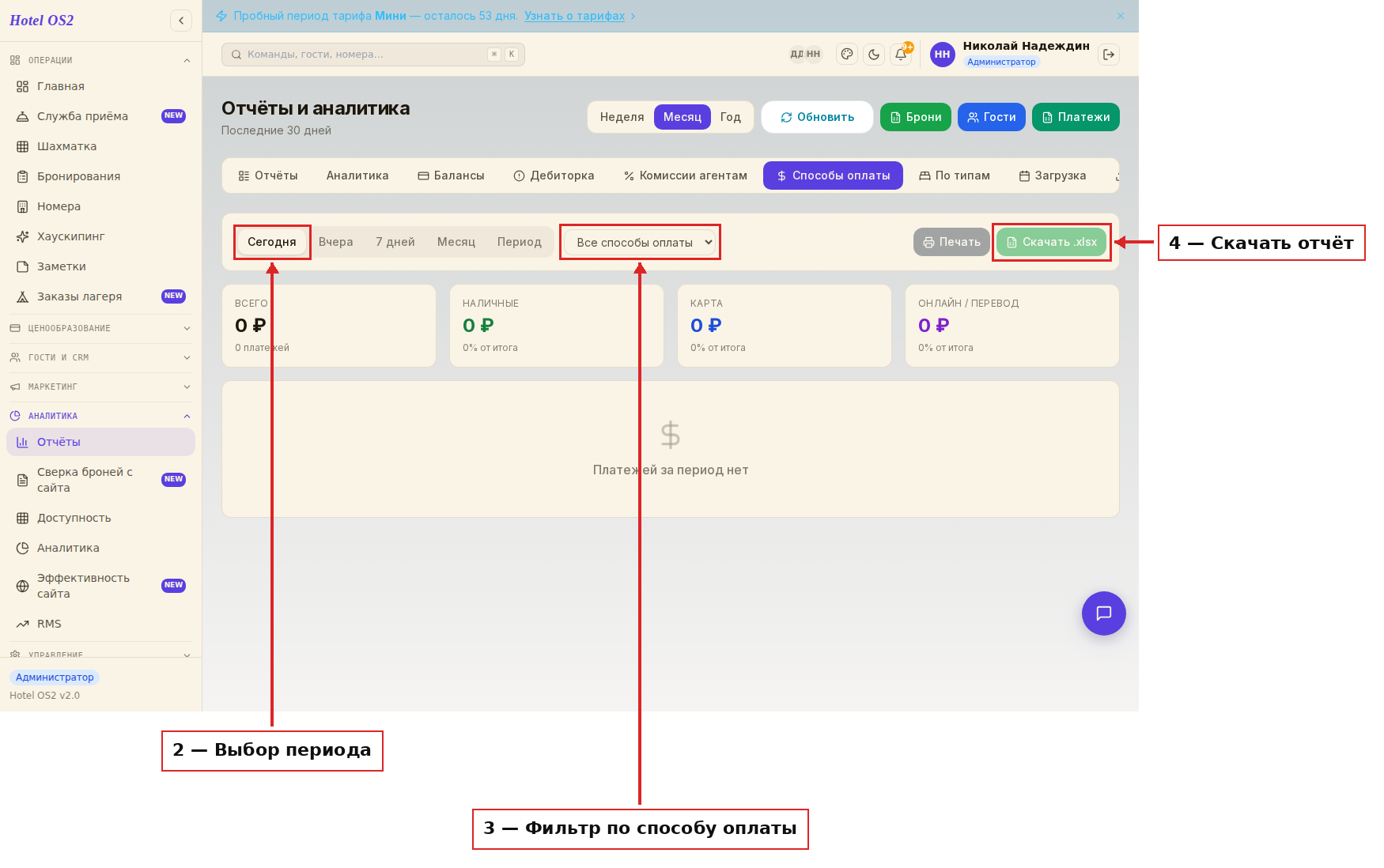Screen dimensions: 1384x868
Task: Expand the МАРКЕТИНГ sidebar section
Action: point(100,387)
